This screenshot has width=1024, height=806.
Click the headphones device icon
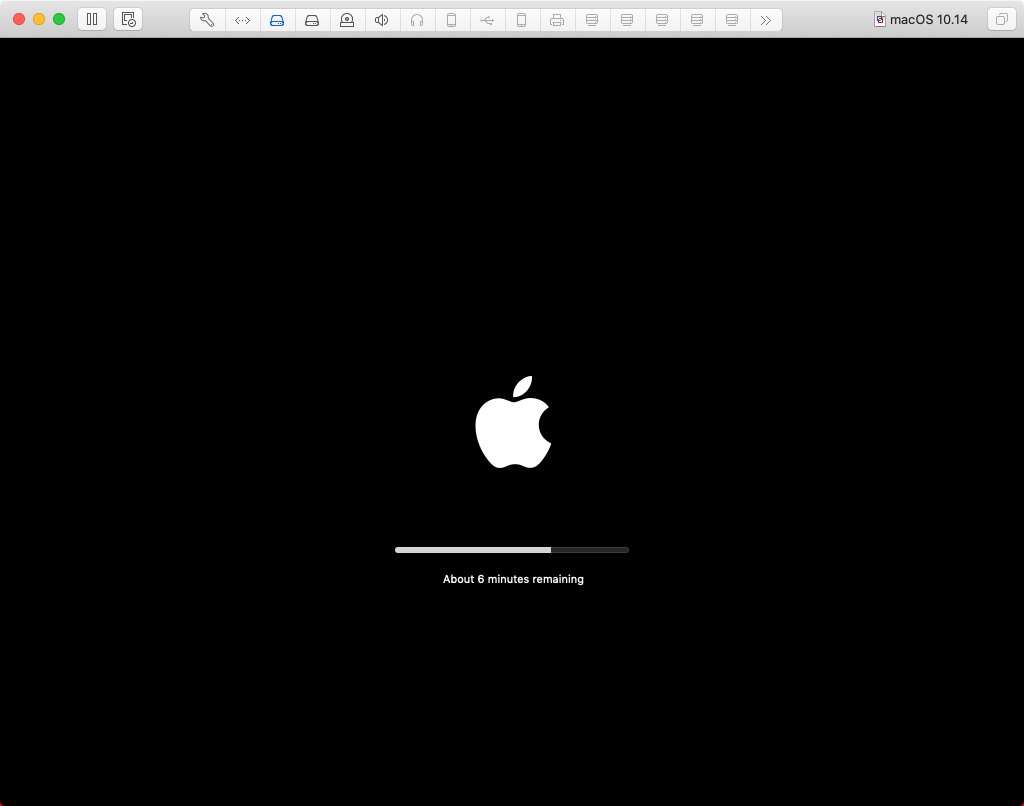pos(417,19)
